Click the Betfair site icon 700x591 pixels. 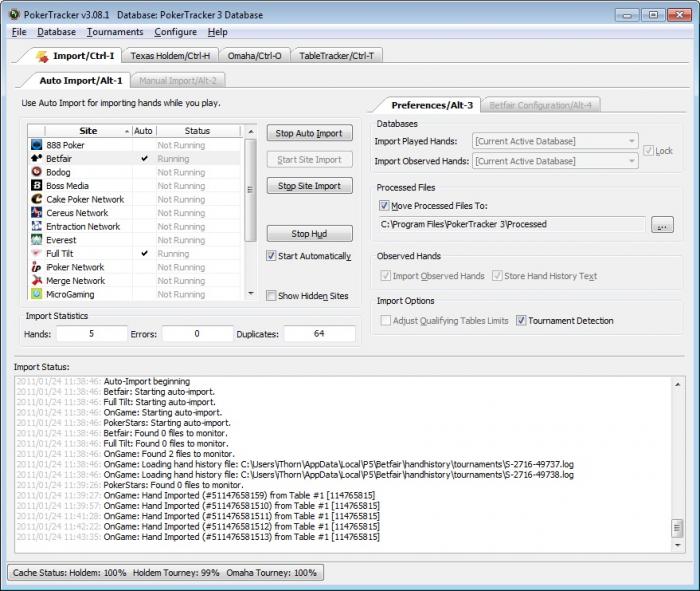point(37,158)
